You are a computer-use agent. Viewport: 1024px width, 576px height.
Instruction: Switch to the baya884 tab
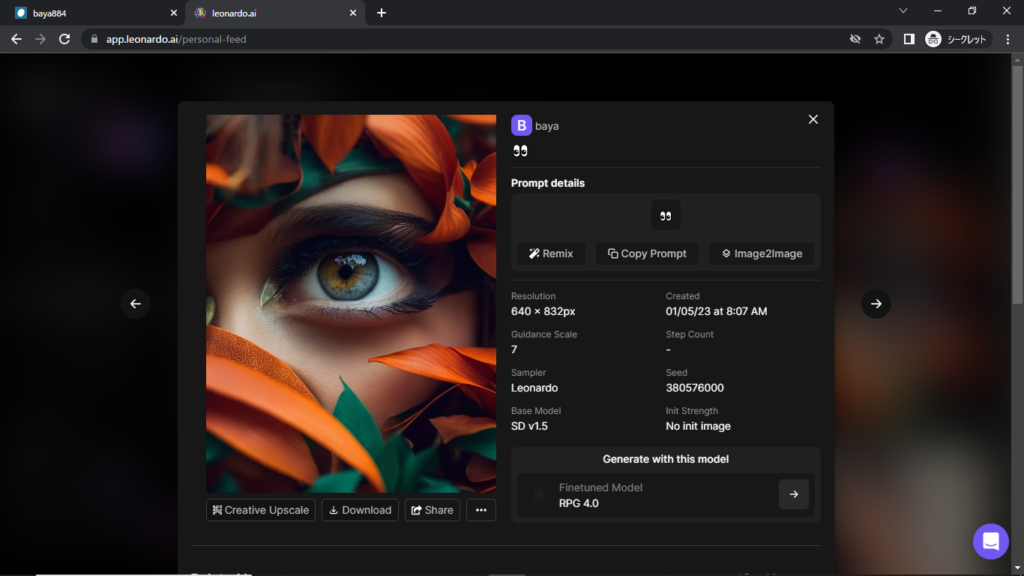pyautogui.click(x=90, y=13)
